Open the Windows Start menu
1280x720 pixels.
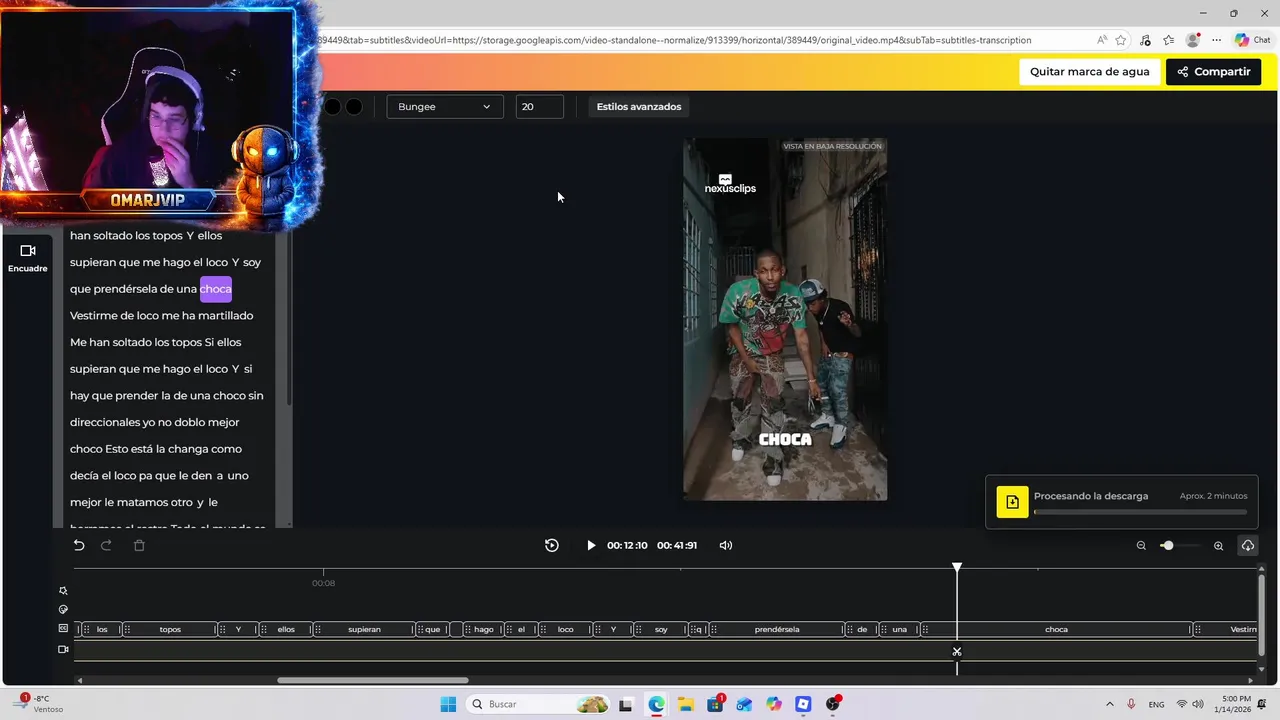point(448,704)
